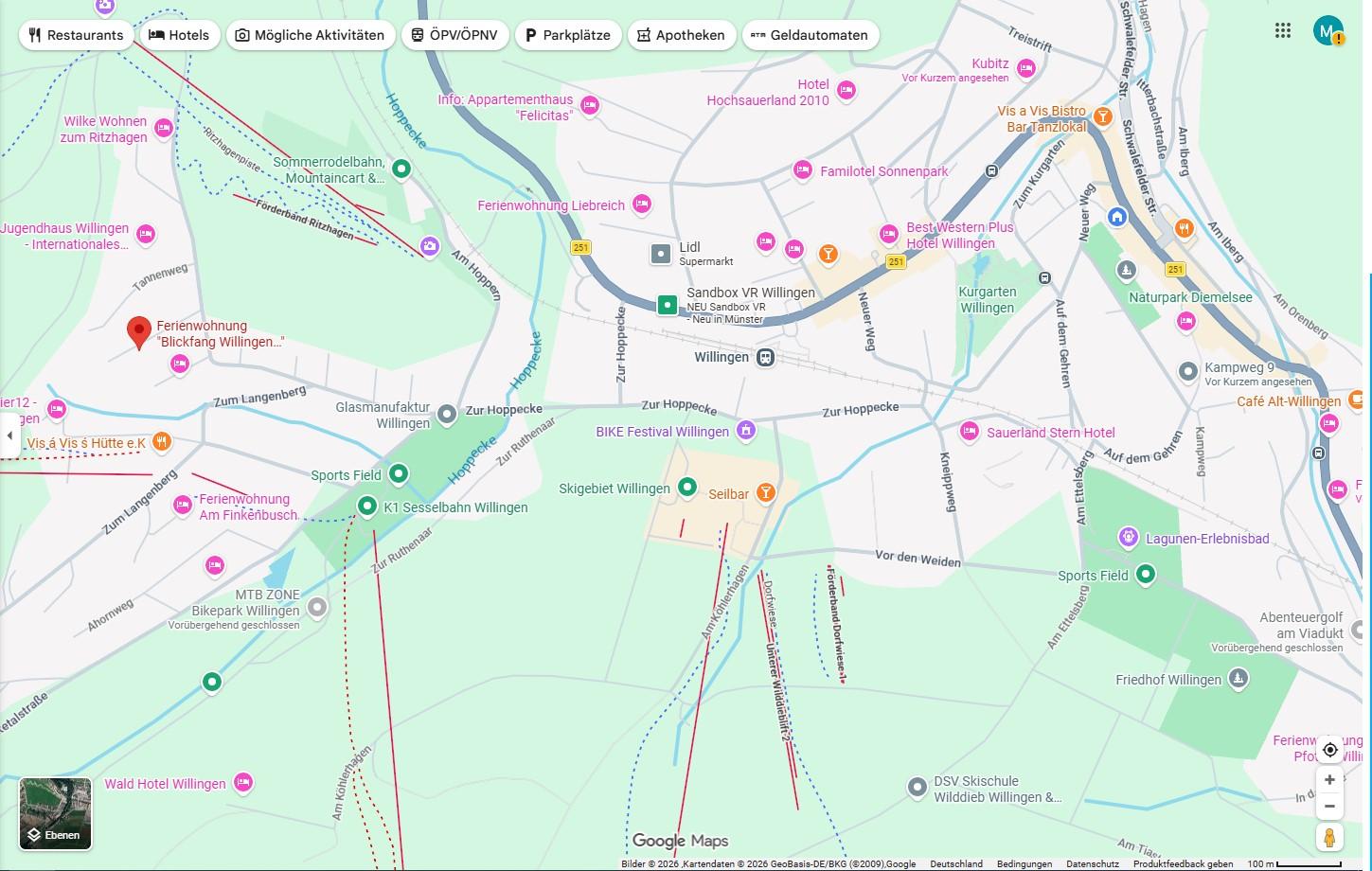Open the Lagunen-Erlebnisbad purple marker

click(1128, 538)
